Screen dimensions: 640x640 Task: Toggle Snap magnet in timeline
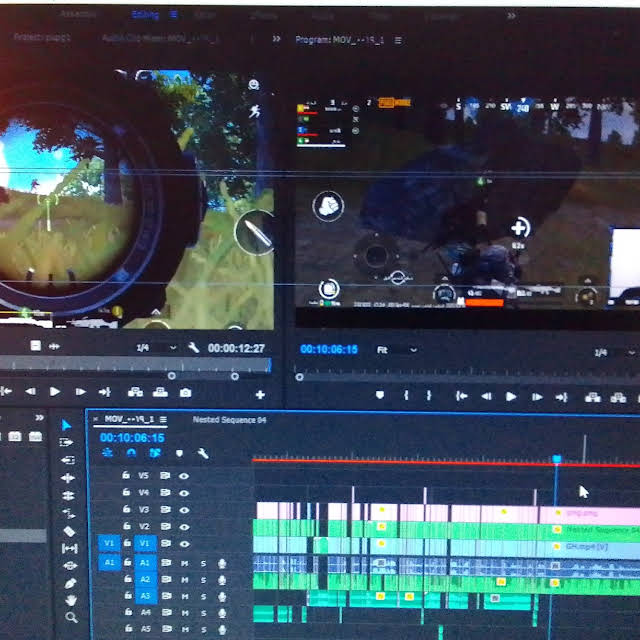131,453
